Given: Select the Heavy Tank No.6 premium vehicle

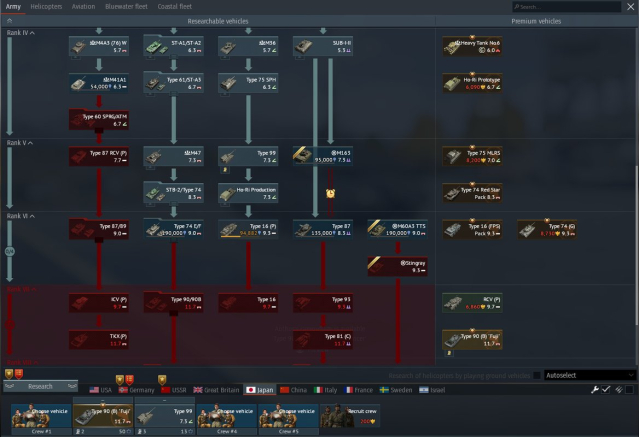Looking at the screenshot, I should tap(470, 46).
